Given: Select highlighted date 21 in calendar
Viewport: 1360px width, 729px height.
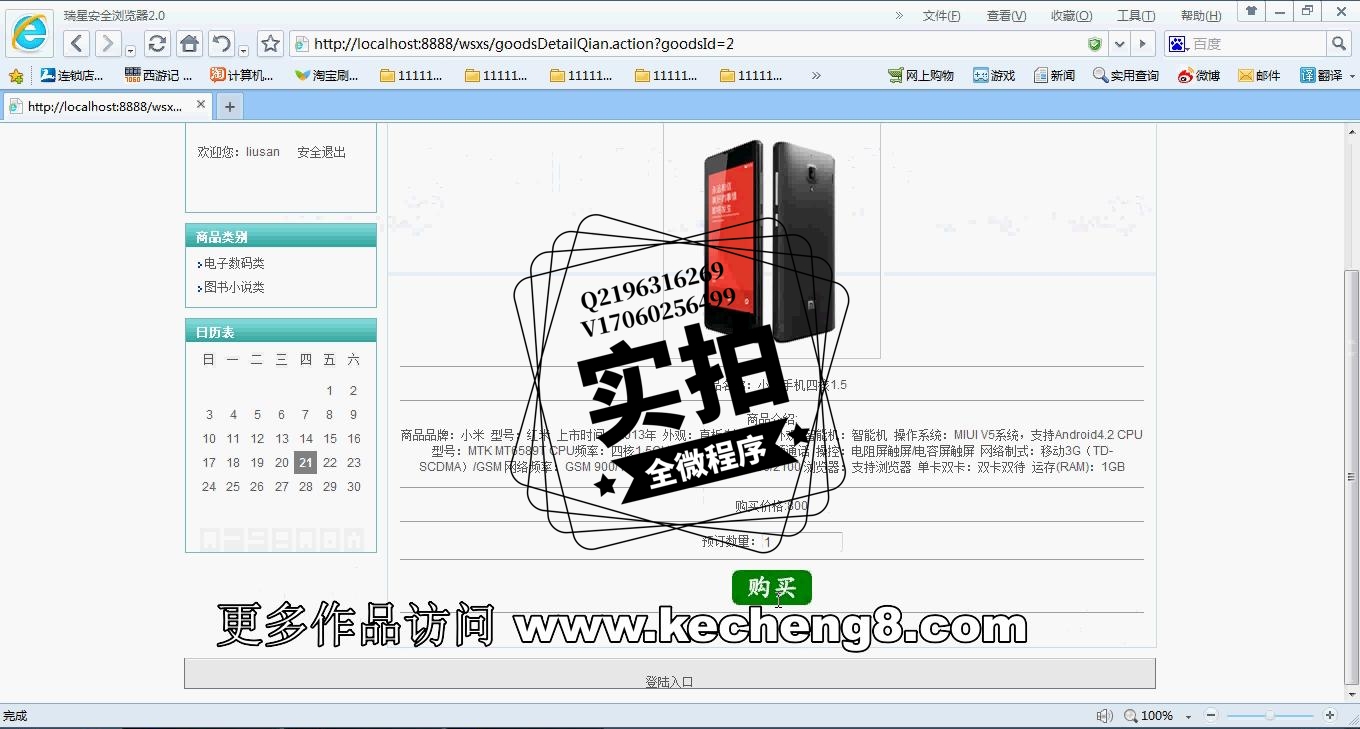Looking at the screenshot, I should [305, 462].
